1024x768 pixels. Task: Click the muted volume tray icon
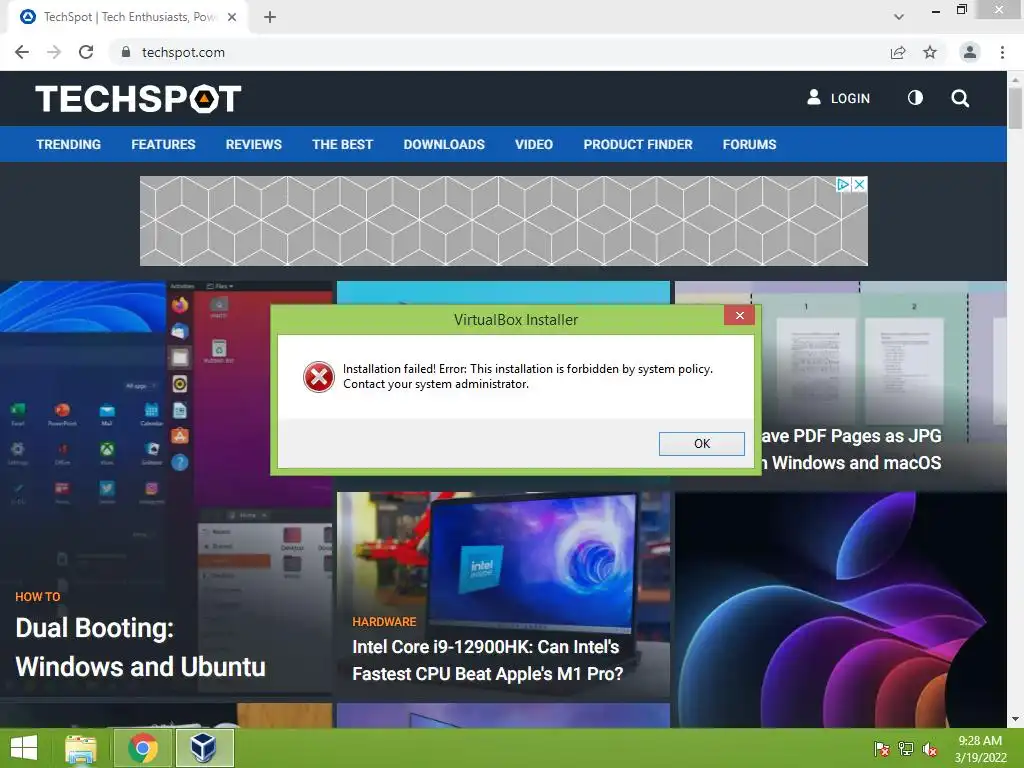point(930,749)
